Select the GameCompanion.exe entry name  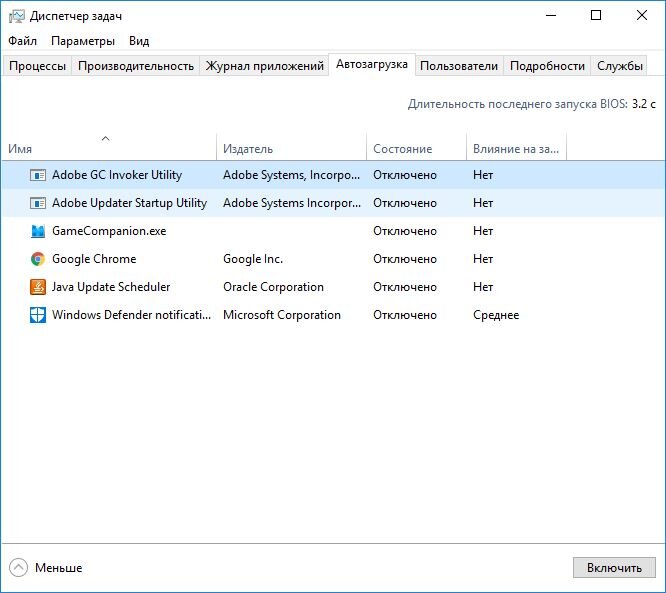click(x=109, y=231)
